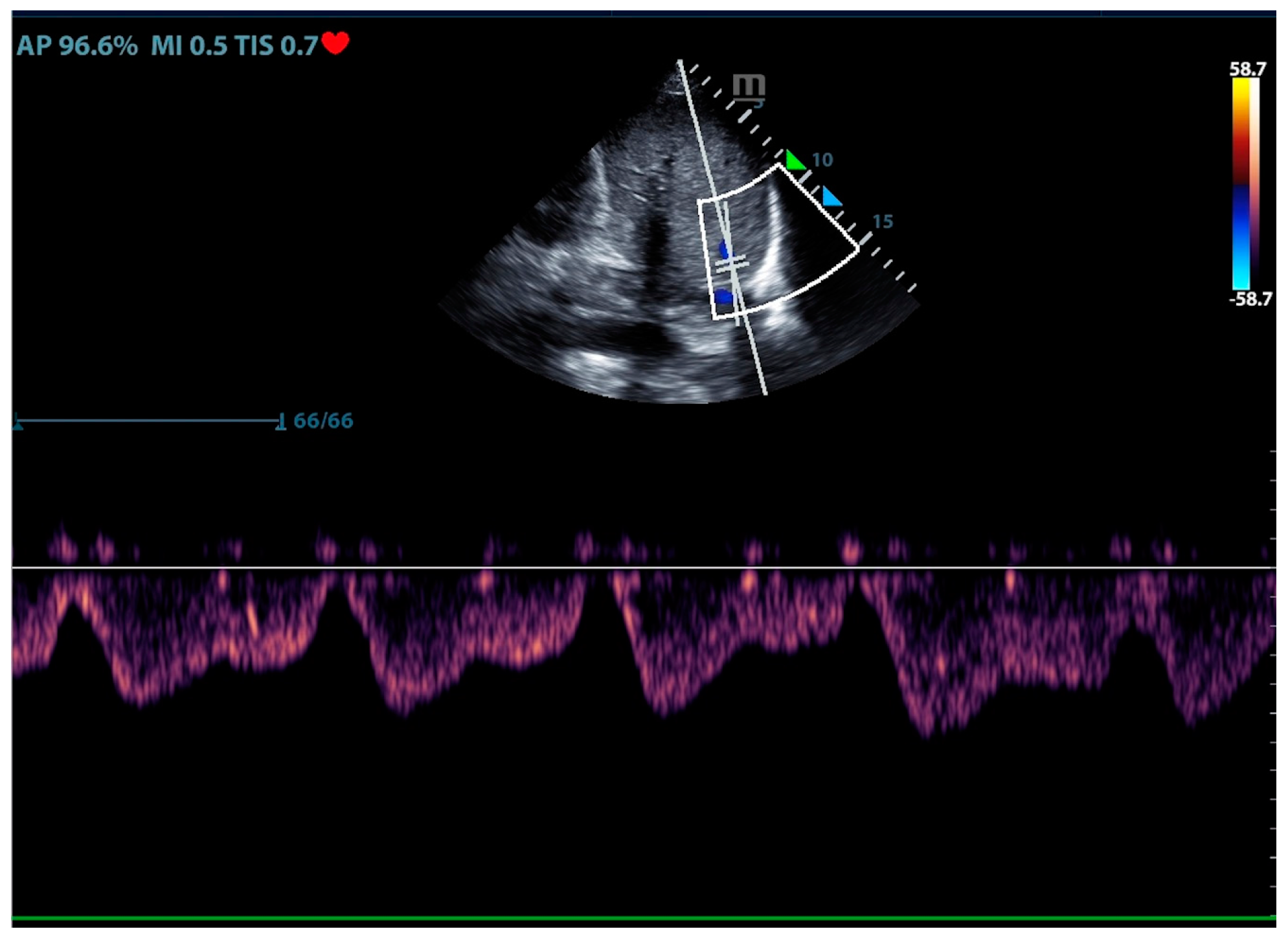This screenshot has height=940, width=1288.
Task: Click the green triangle focus marker
Action: (794, 161)
